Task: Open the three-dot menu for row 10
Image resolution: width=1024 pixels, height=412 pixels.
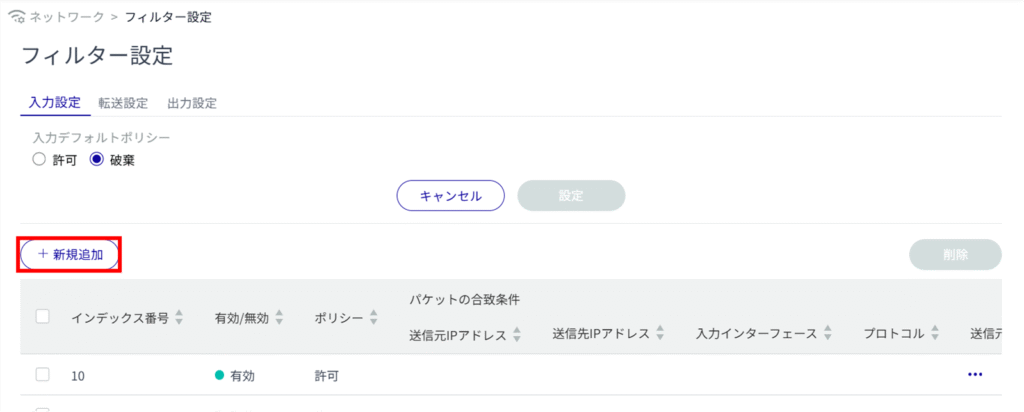Action: (x=975, y=374)
